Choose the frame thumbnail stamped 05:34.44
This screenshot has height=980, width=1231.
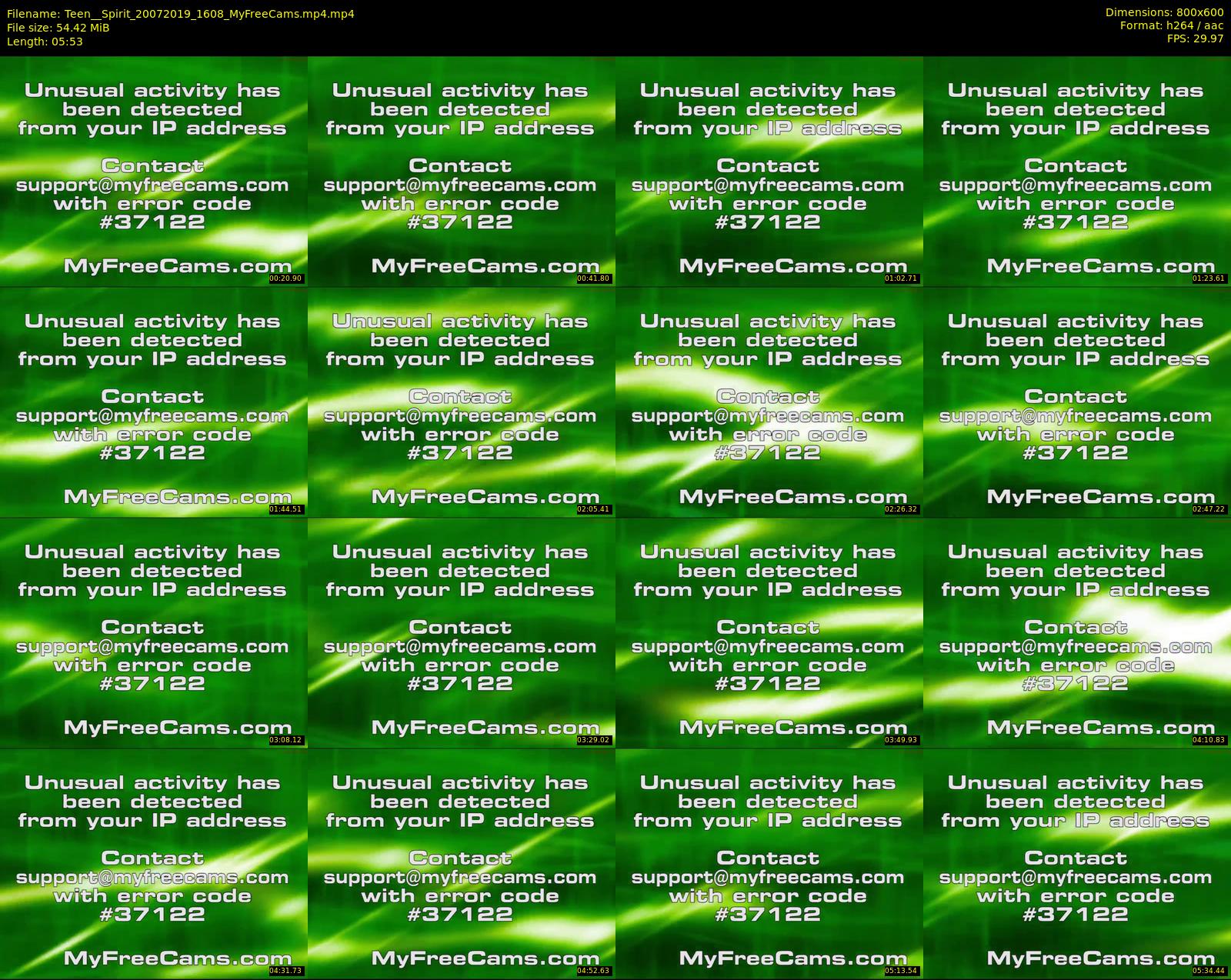point(1076,863)
